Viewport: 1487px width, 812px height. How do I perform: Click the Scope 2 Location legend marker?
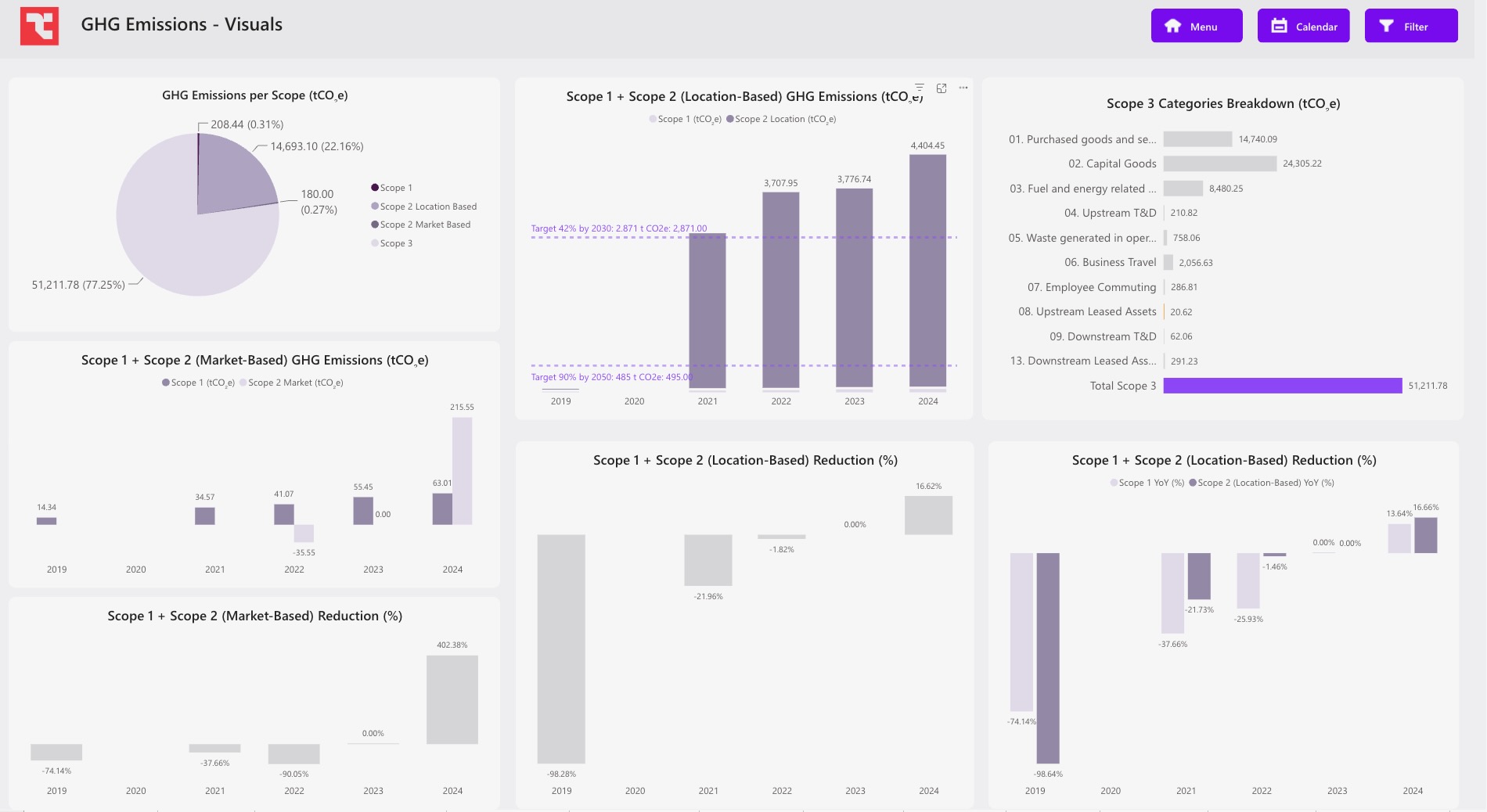[730, 119]
